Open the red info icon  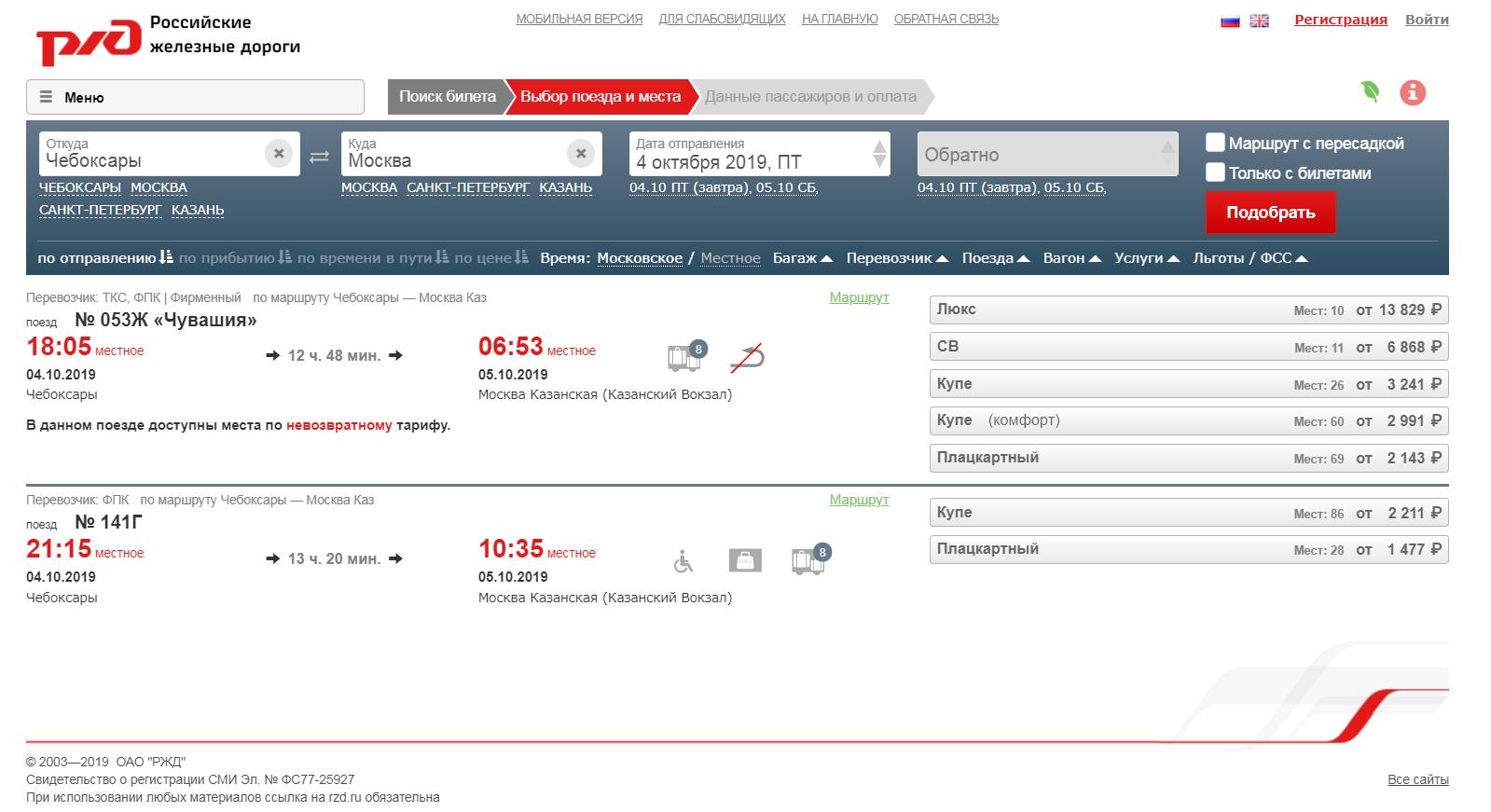click(1413, 92)
